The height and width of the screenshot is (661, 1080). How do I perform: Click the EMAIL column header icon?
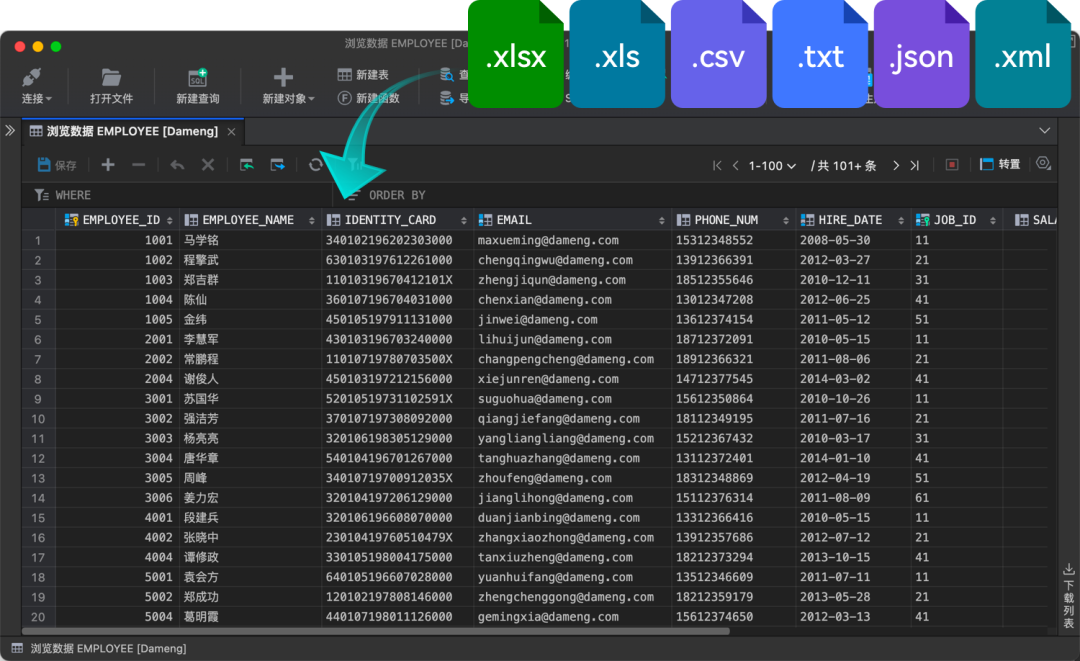click(485, 220)
